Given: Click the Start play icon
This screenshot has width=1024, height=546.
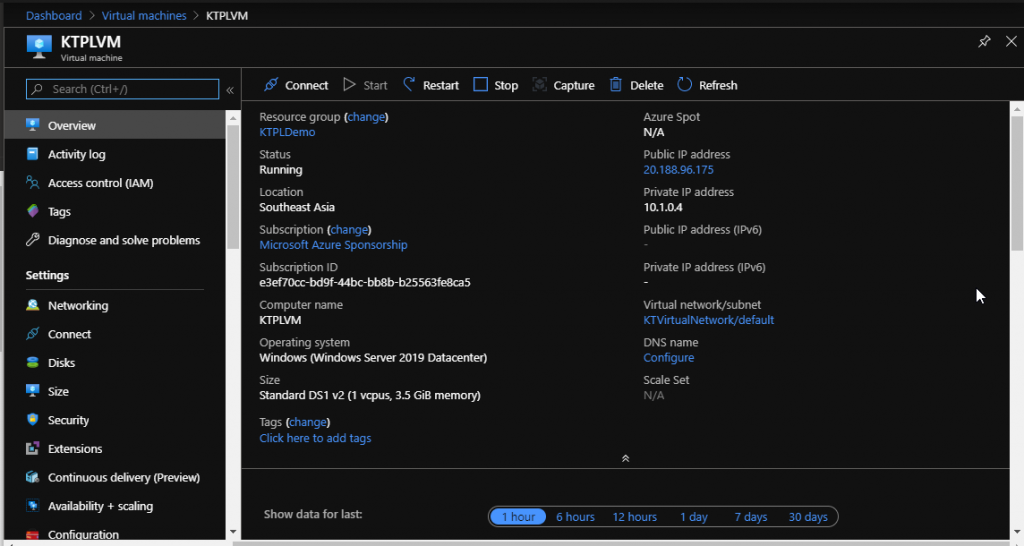Looking at the screenshot, I should 349,84.
